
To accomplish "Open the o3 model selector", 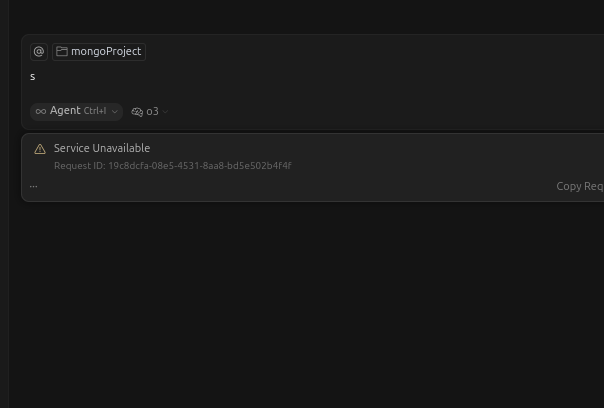I will (150, 112).
